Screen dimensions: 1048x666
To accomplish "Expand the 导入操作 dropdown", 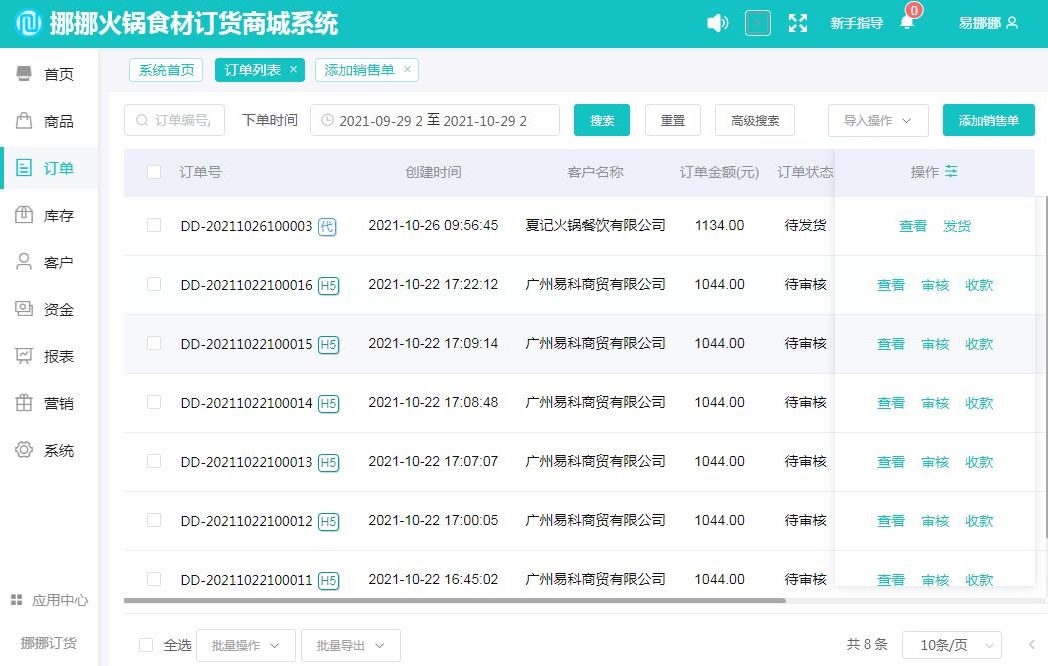I will pyautogui.click(x=877, y=118).
